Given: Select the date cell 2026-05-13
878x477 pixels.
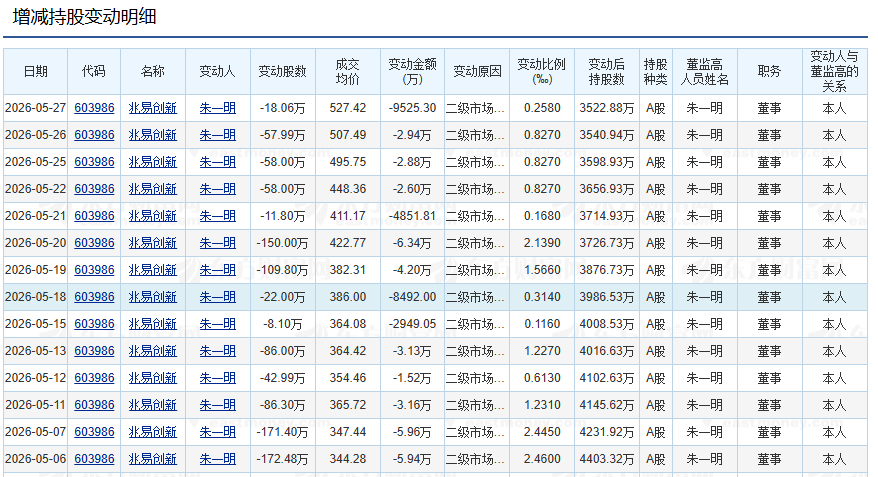Looking at the screenshot, I should click(36, 351).
